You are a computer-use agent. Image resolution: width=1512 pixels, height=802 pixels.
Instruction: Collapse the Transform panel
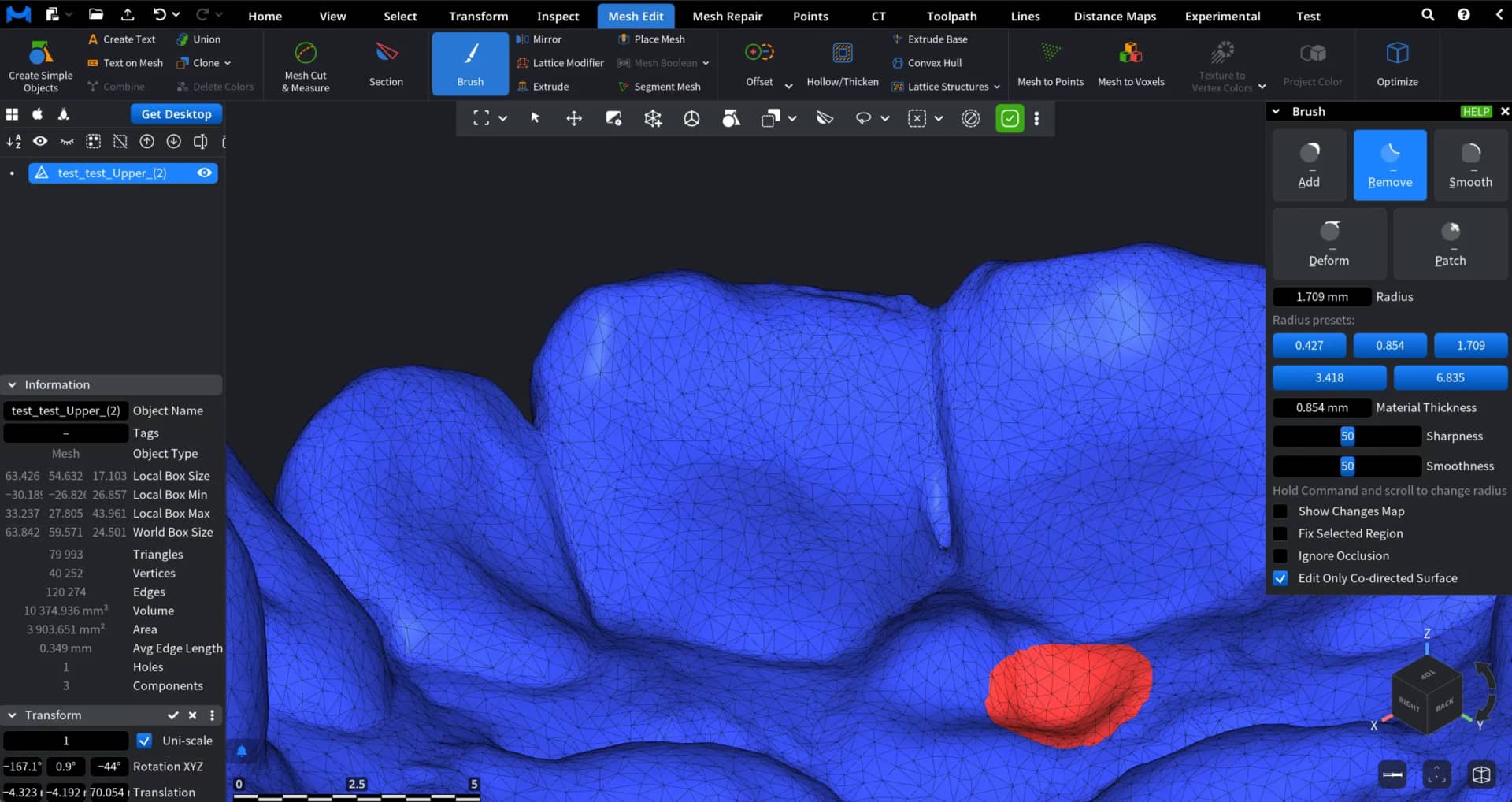pyautogui.click(x=13, y=715)
